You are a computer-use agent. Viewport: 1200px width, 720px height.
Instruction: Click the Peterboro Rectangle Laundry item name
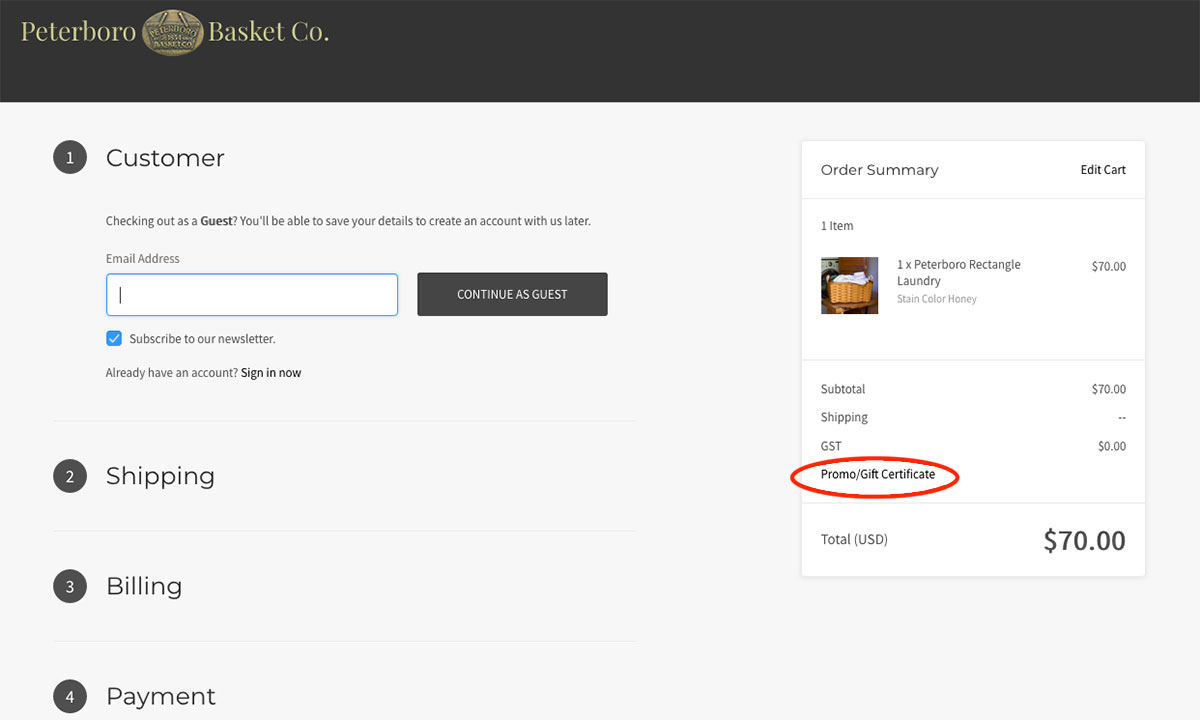(x=959, y=273)
